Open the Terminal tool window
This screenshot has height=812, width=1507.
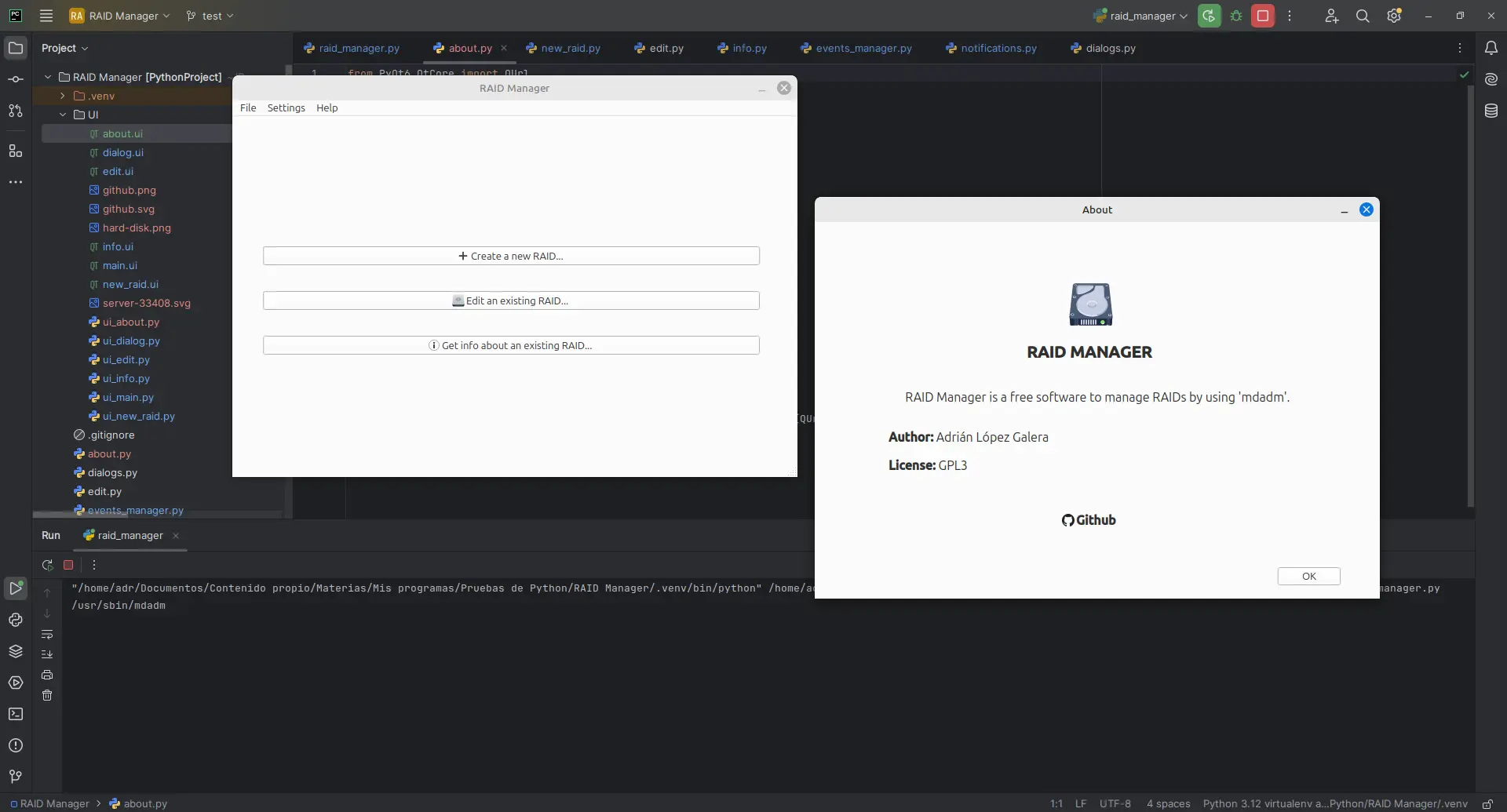[16, 714]
